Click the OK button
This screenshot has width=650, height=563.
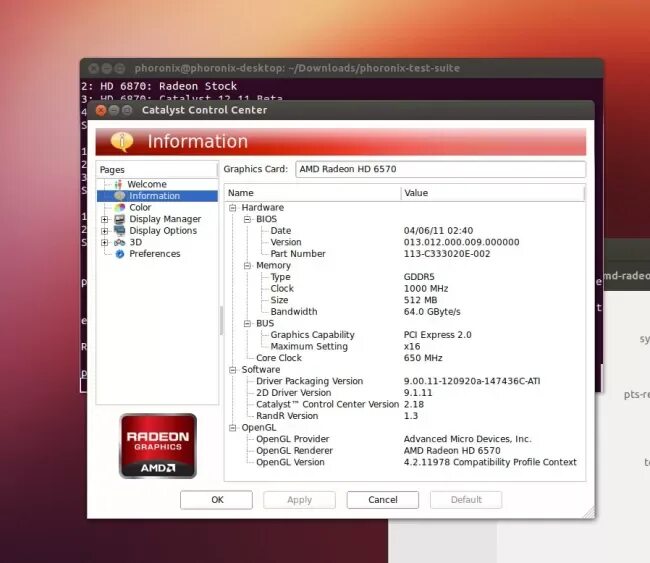(216, 500)
